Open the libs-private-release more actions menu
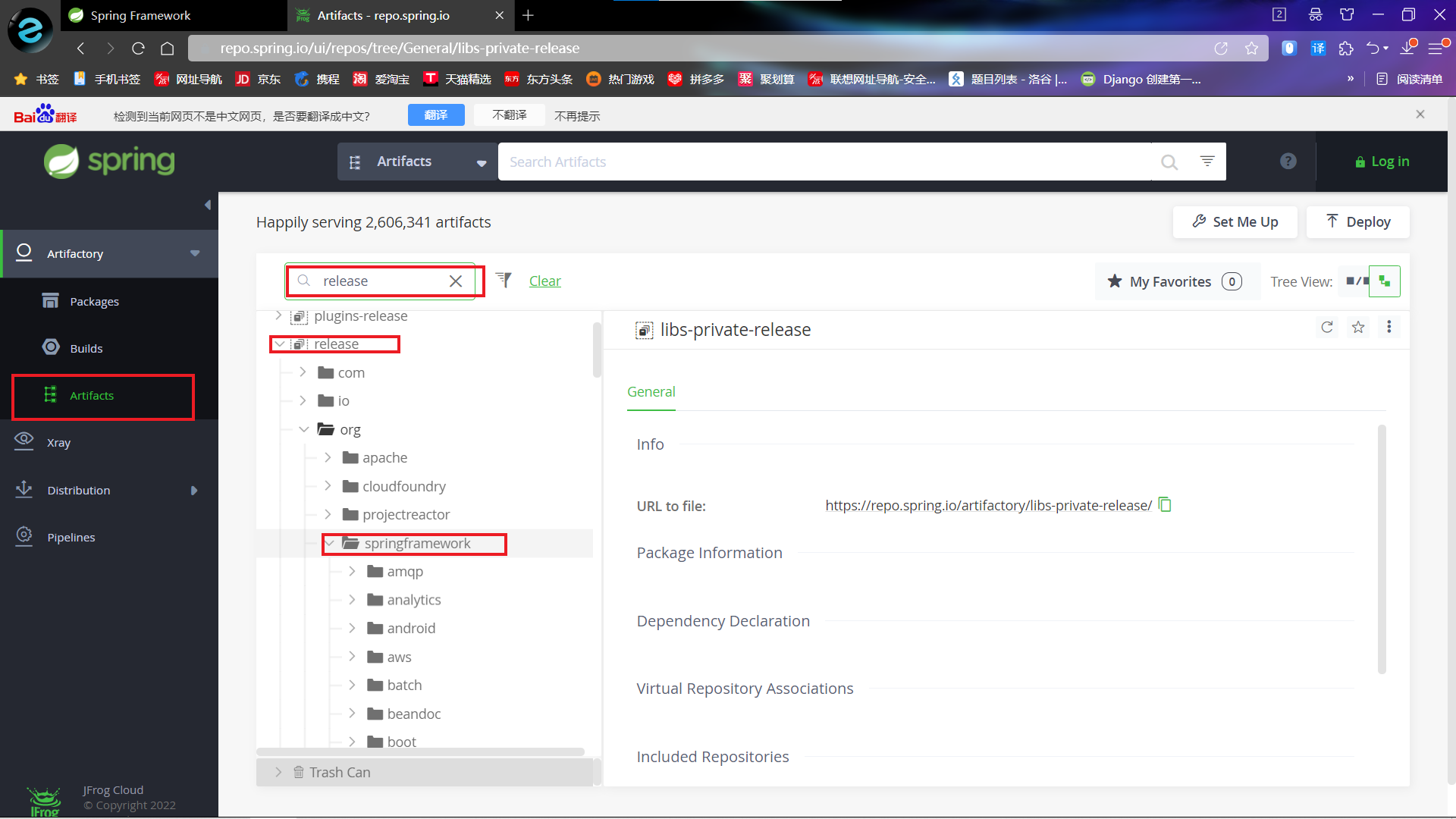This screenshot has height=819, width=1456. tap(1389, 327)
